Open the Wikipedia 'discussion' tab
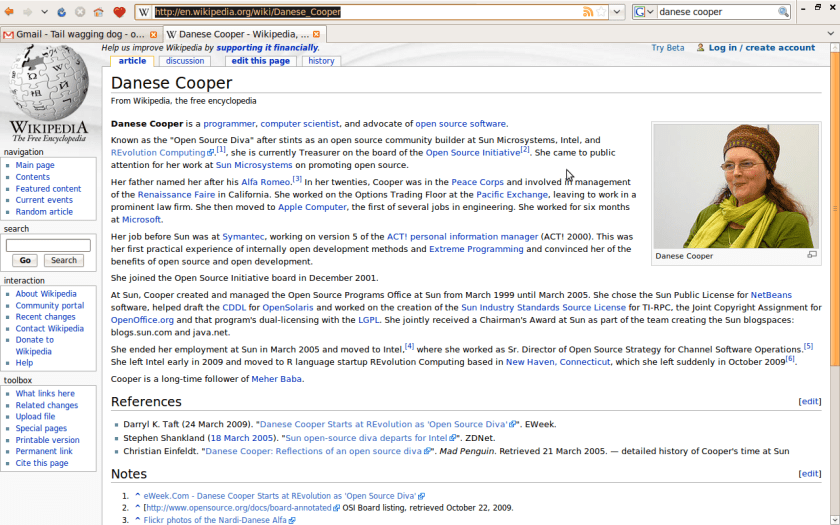Viewport: 840px width, 525px height. (185, 61)
